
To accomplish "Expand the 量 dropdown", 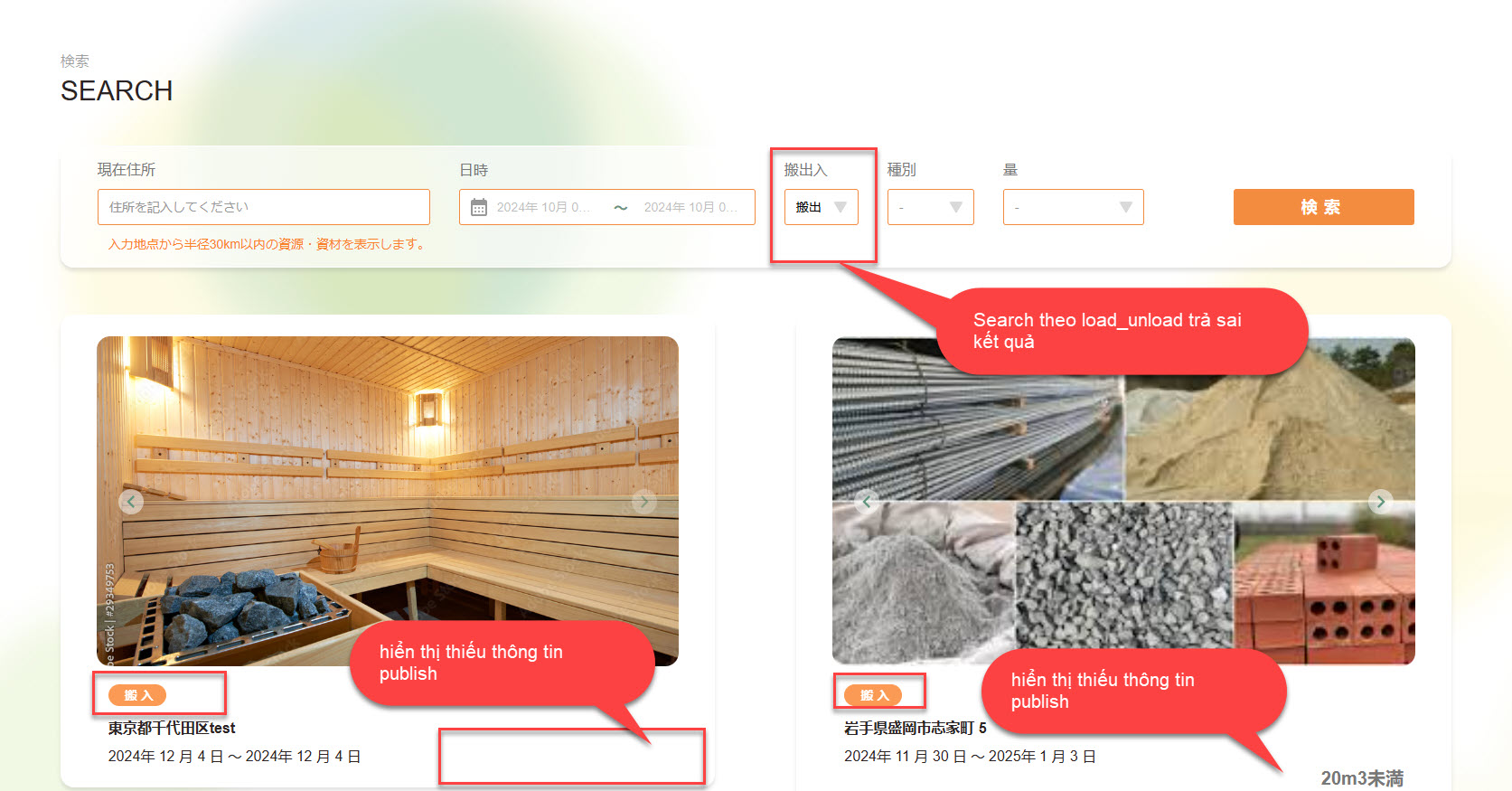I will 1073,207.
